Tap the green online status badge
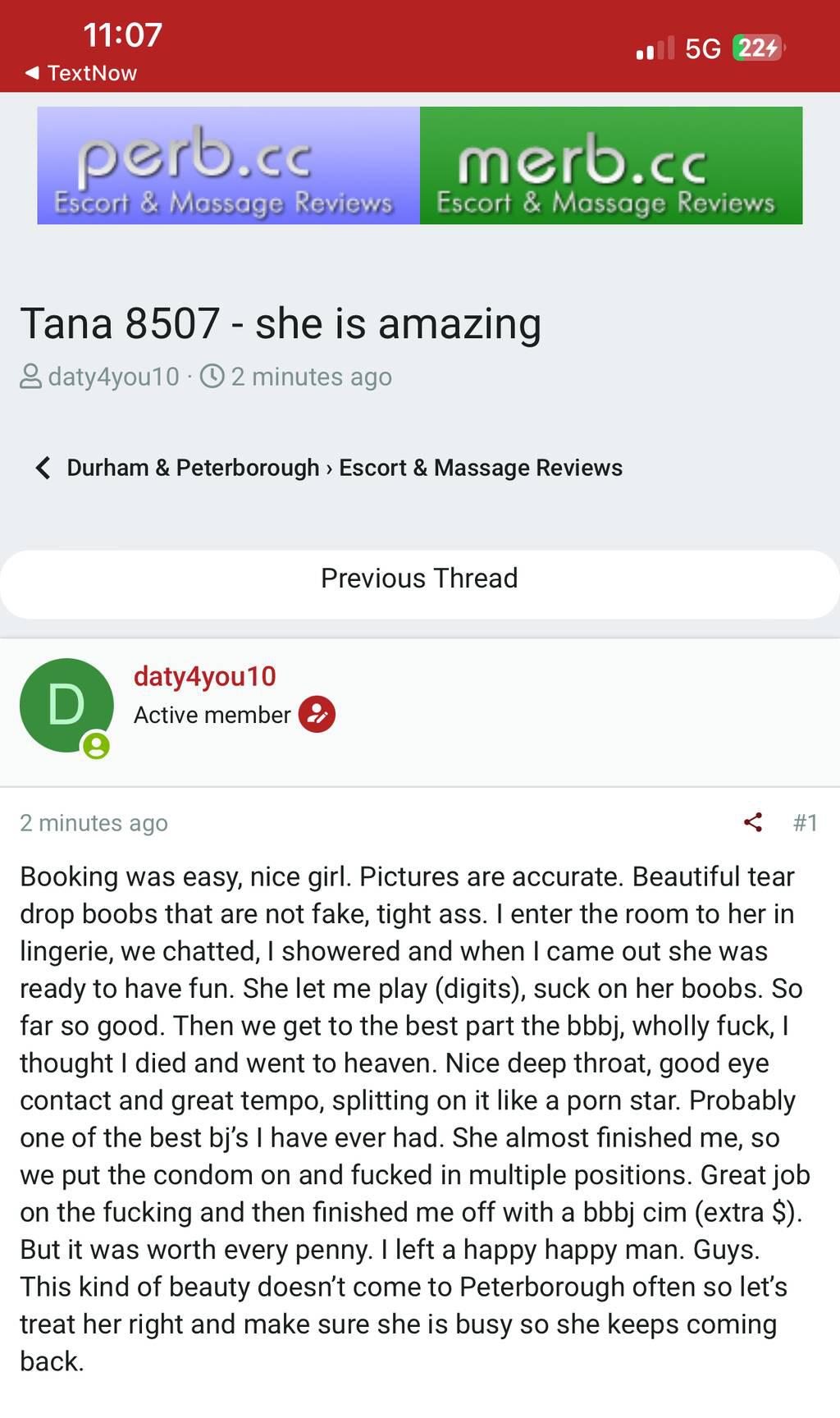This screenshot has height=1418, width=840. 96,745
